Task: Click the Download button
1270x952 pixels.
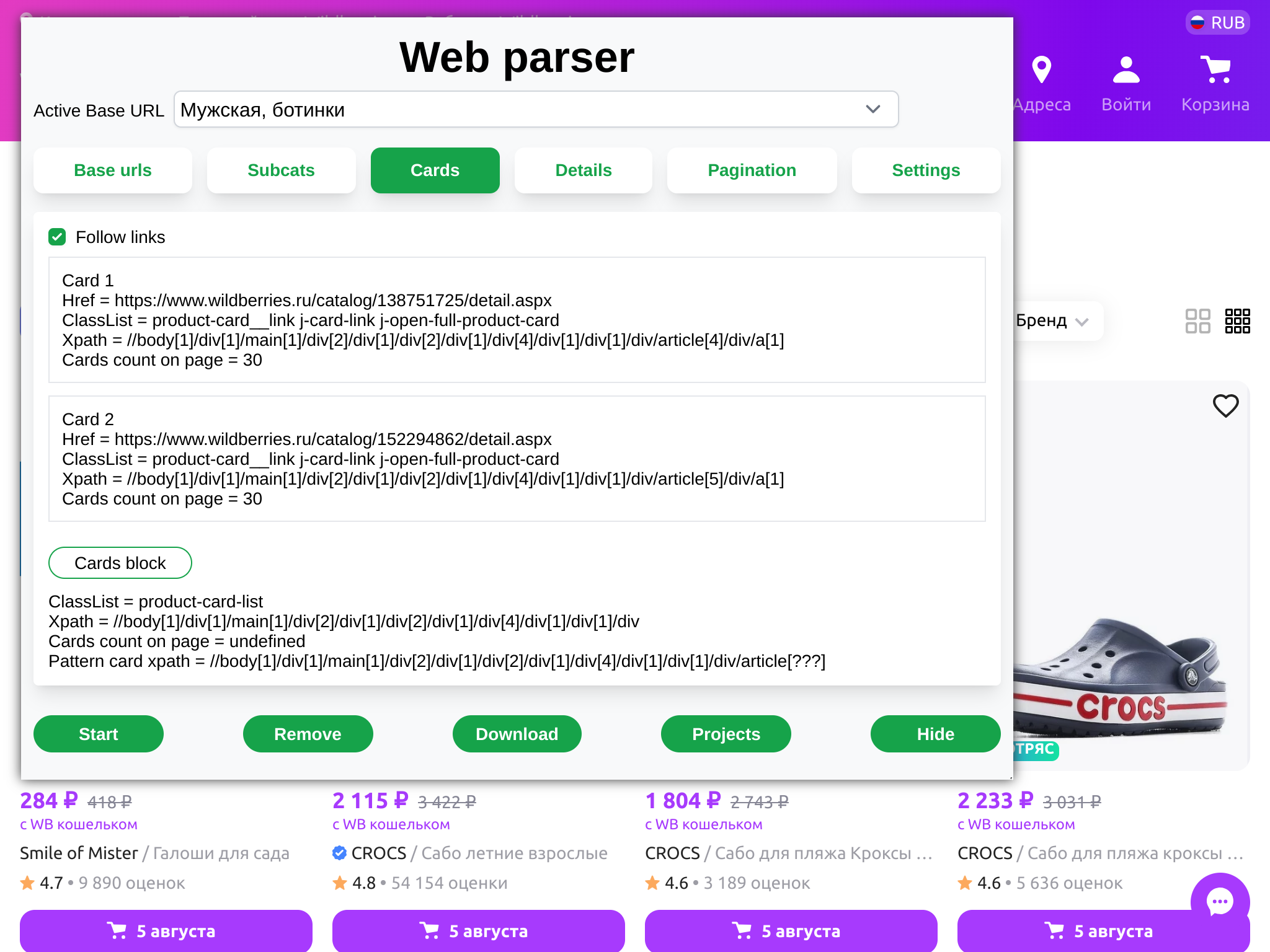Action: [x=516, y=734]
